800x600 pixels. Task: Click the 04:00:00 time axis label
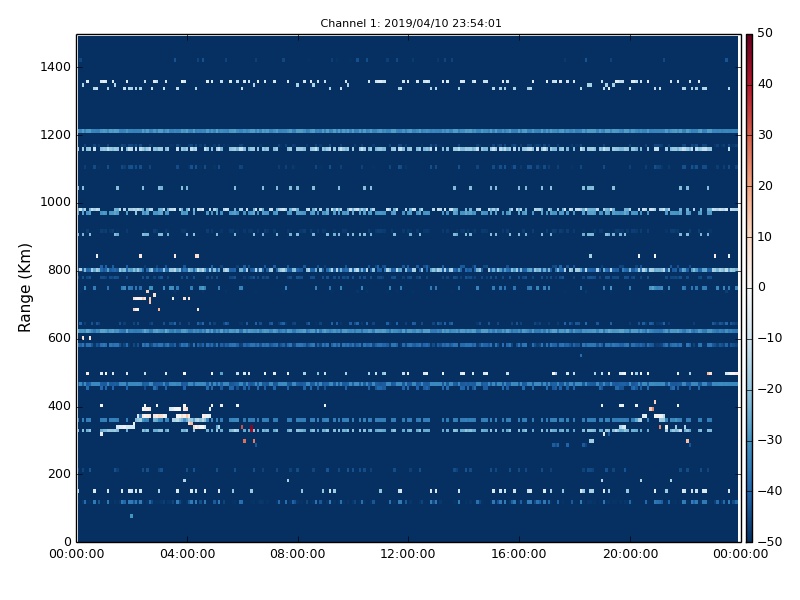187,554
